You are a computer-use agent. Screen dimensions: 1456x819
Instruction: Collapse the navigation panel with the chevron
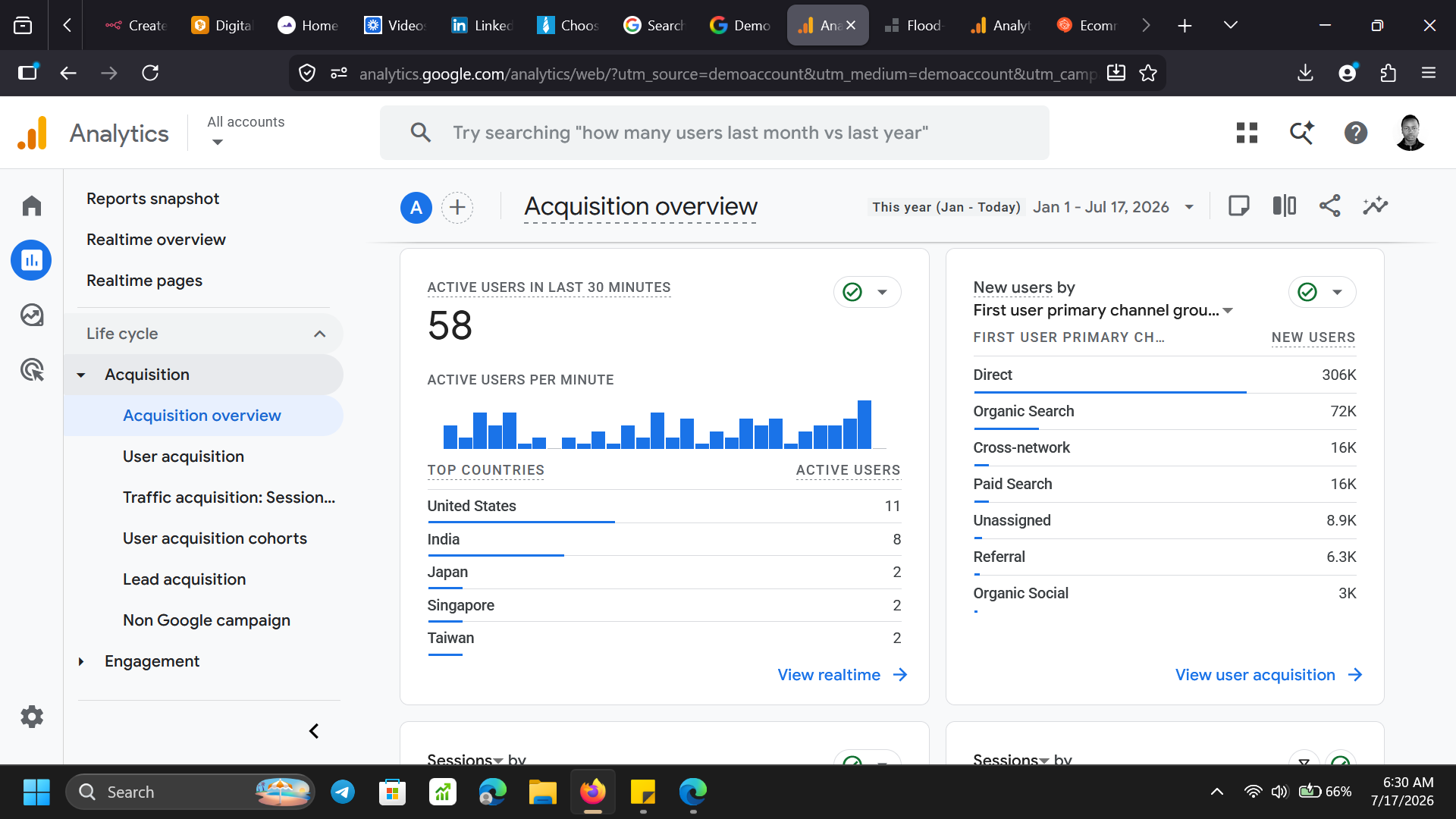(314, 731)
